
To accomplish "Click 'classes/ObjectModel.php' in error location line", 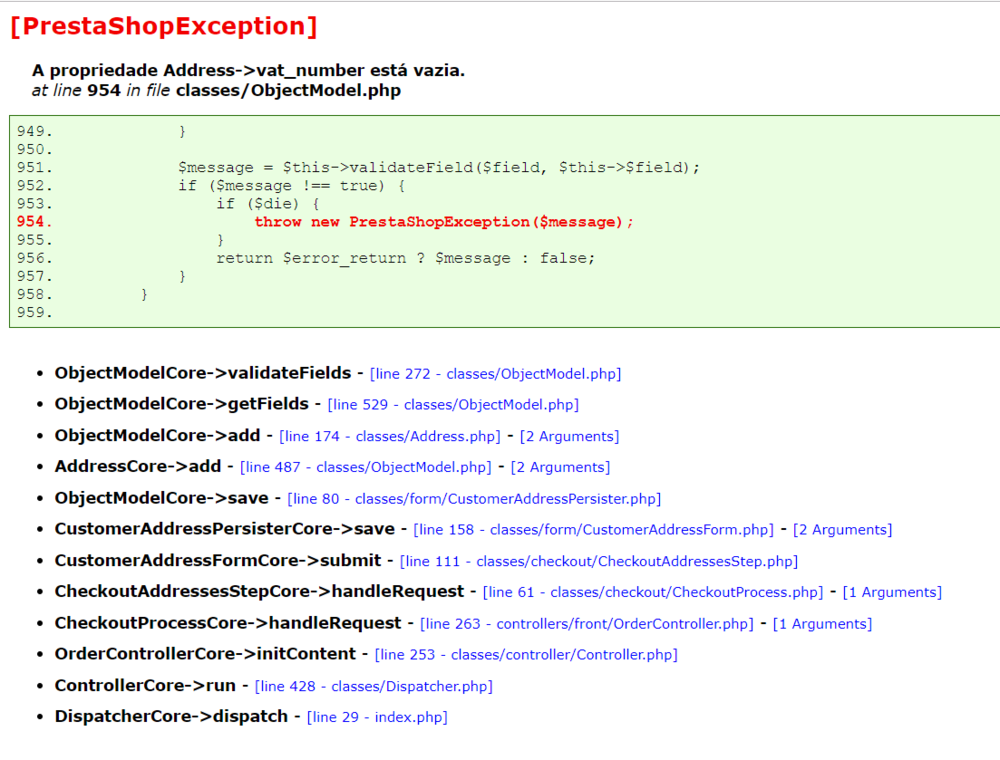I will [288, 91].
